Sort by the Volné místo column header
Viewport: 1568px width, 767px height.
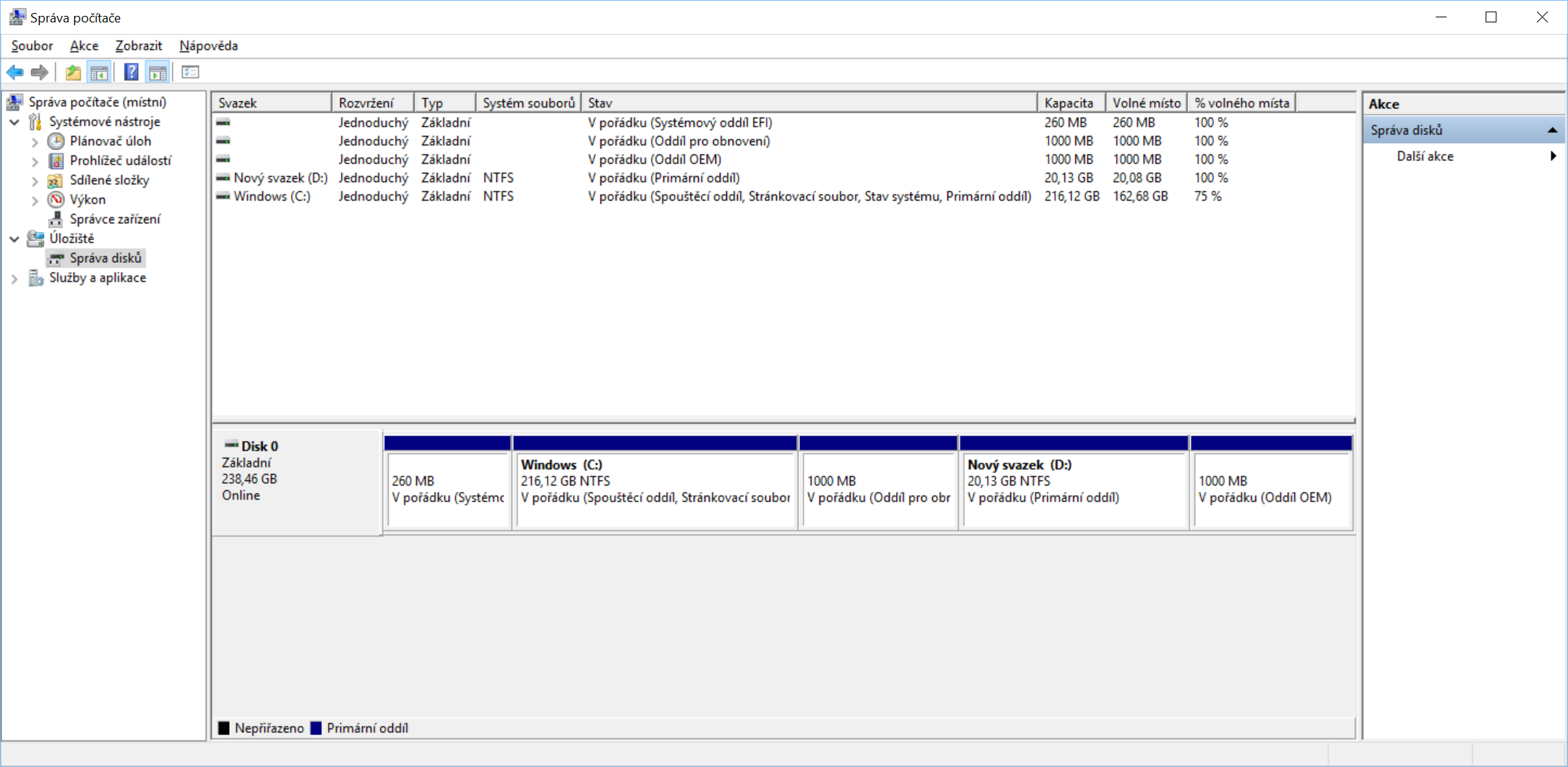[1147, 103]
